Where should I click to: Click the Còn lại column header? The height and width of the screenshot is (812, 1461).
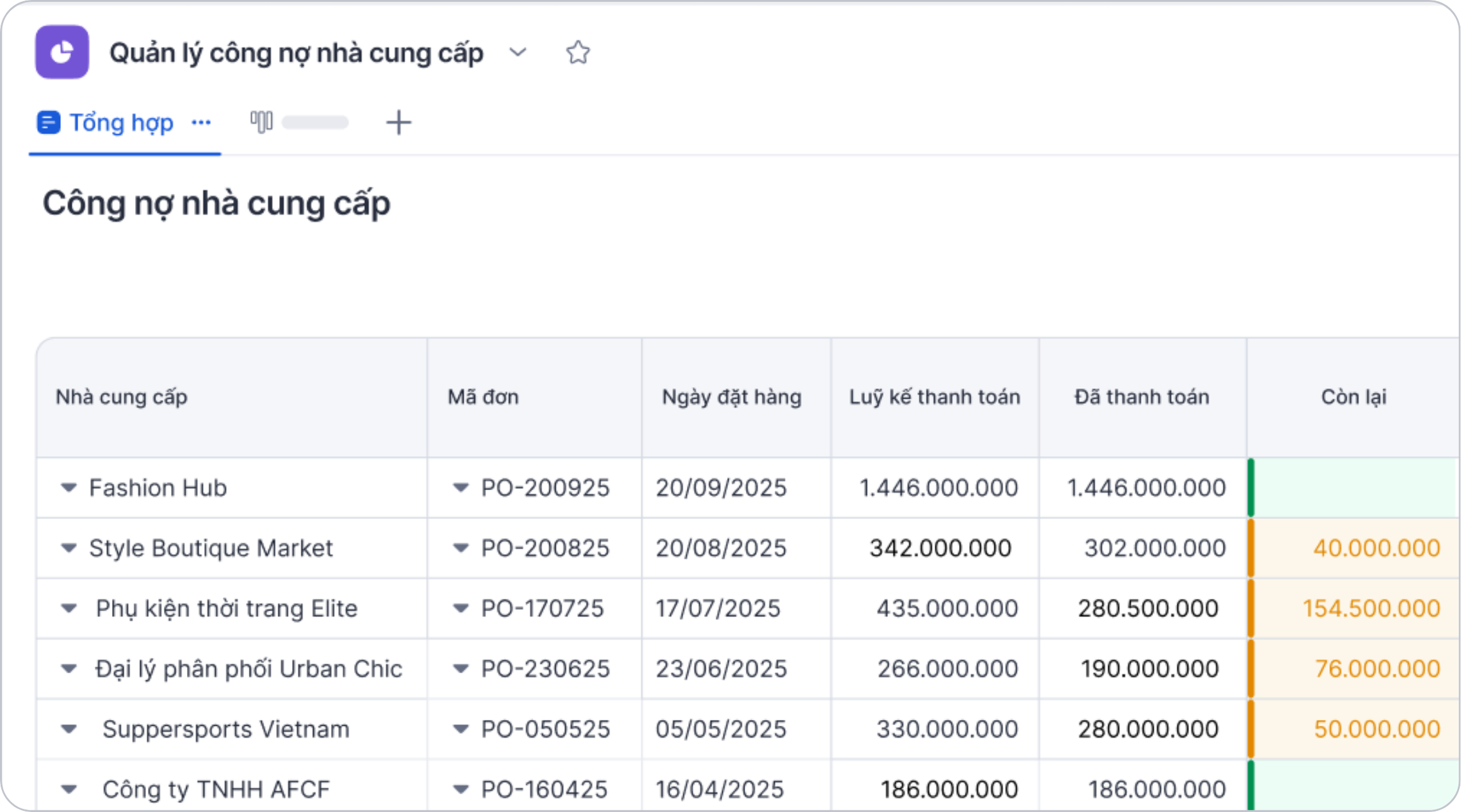[1353, 397]
